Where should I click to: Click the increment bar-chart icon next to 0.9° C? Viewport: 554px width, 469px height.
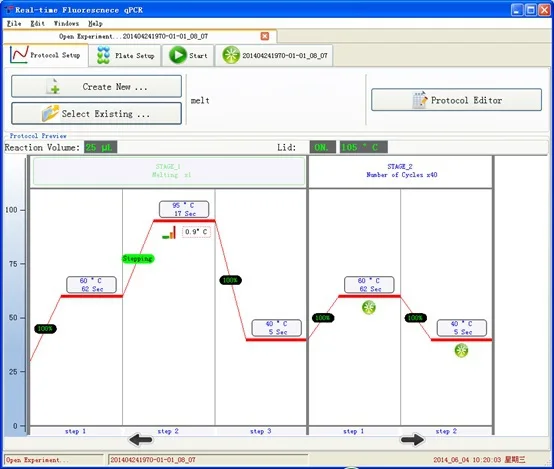coord(169,233)
